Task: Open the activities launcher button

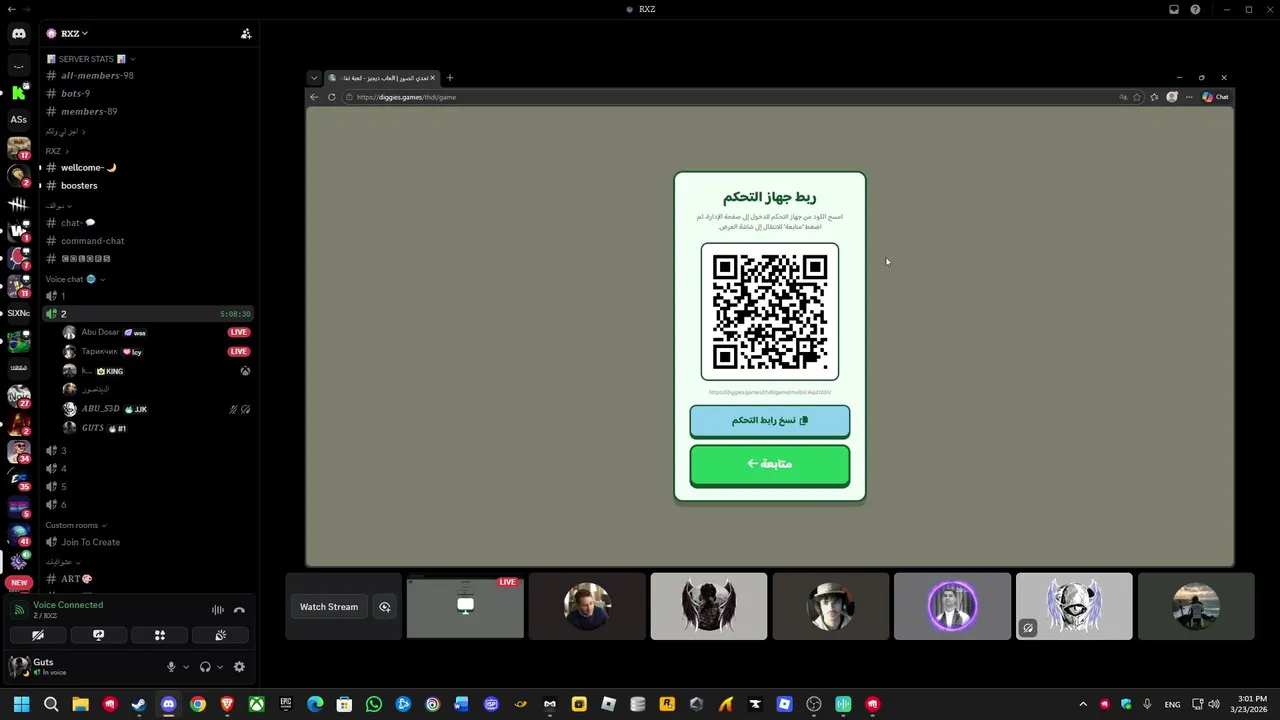Action: click(159, 635)
